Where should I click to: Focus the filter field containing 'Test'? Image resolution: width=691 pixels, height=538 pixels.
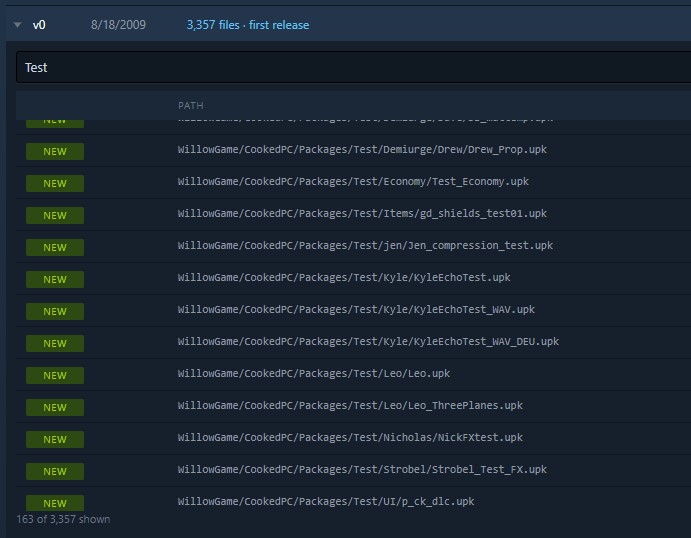353,67
